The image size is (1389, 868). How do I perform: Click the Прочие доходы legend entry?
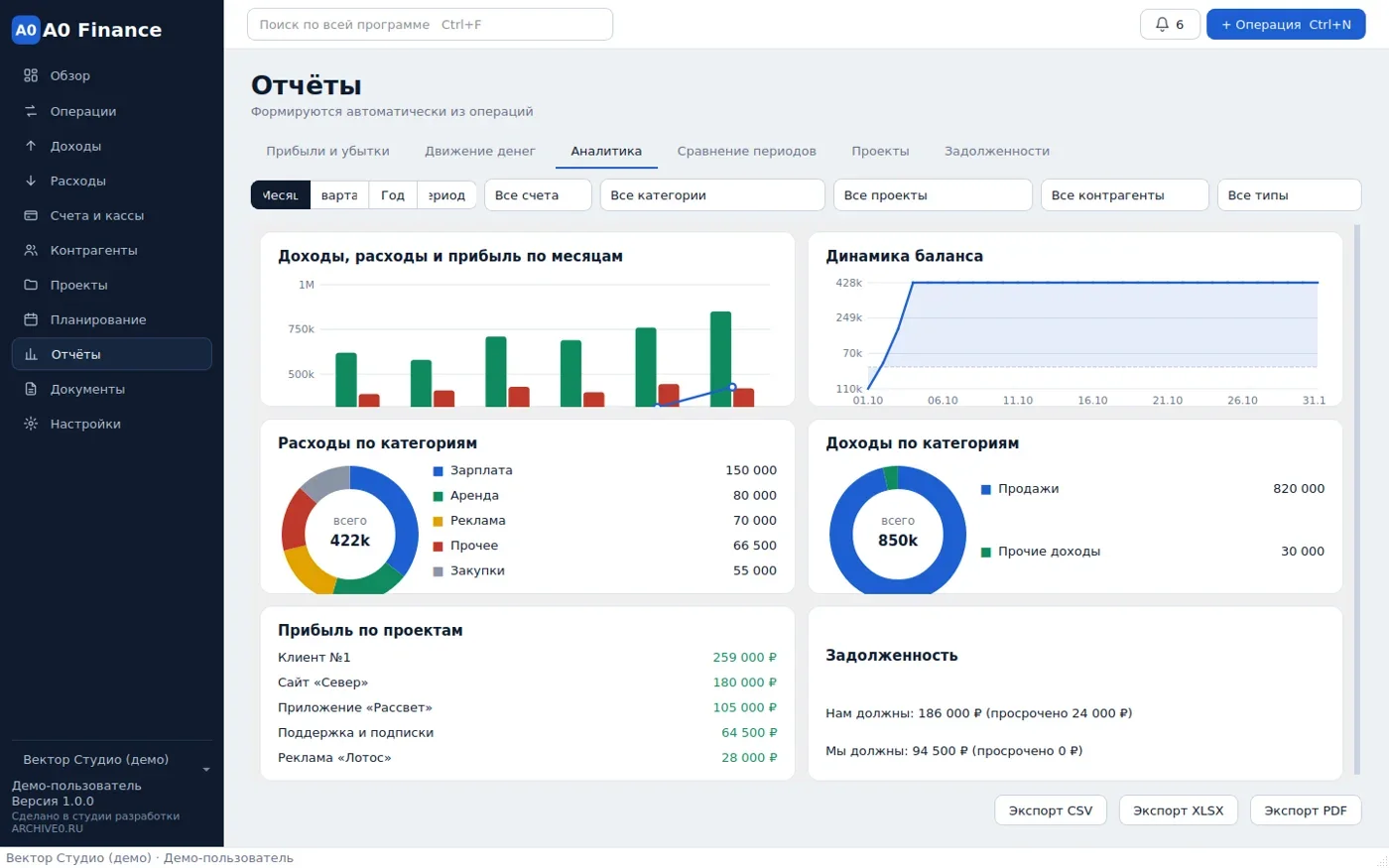click(x=1153, y=552)
